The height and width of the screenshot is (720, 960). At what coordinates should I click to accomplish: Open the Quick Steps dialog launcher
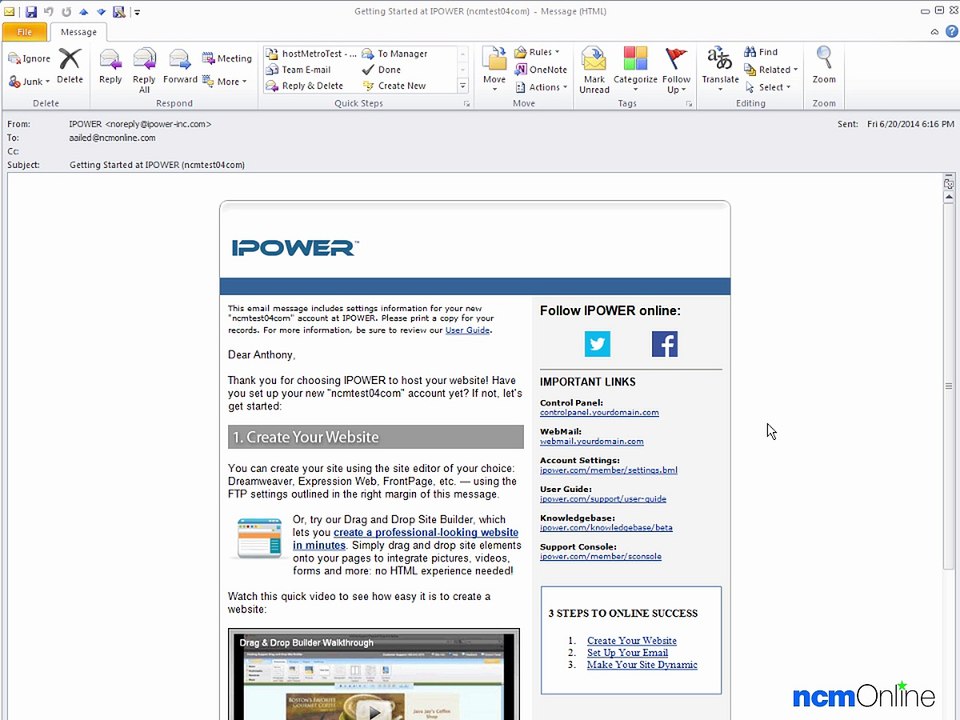click(467, 104)
